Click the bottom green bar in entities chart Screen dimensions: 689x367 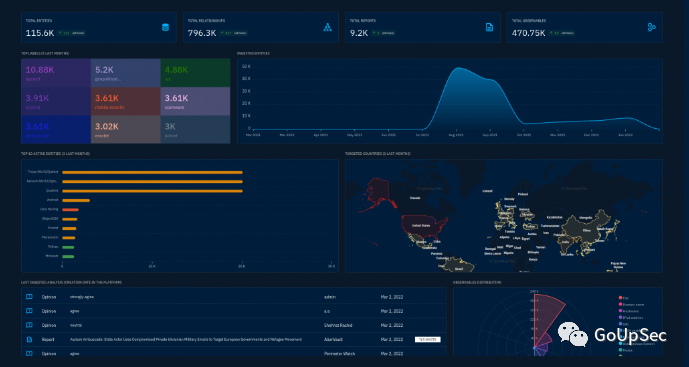[x=68, y=256]
